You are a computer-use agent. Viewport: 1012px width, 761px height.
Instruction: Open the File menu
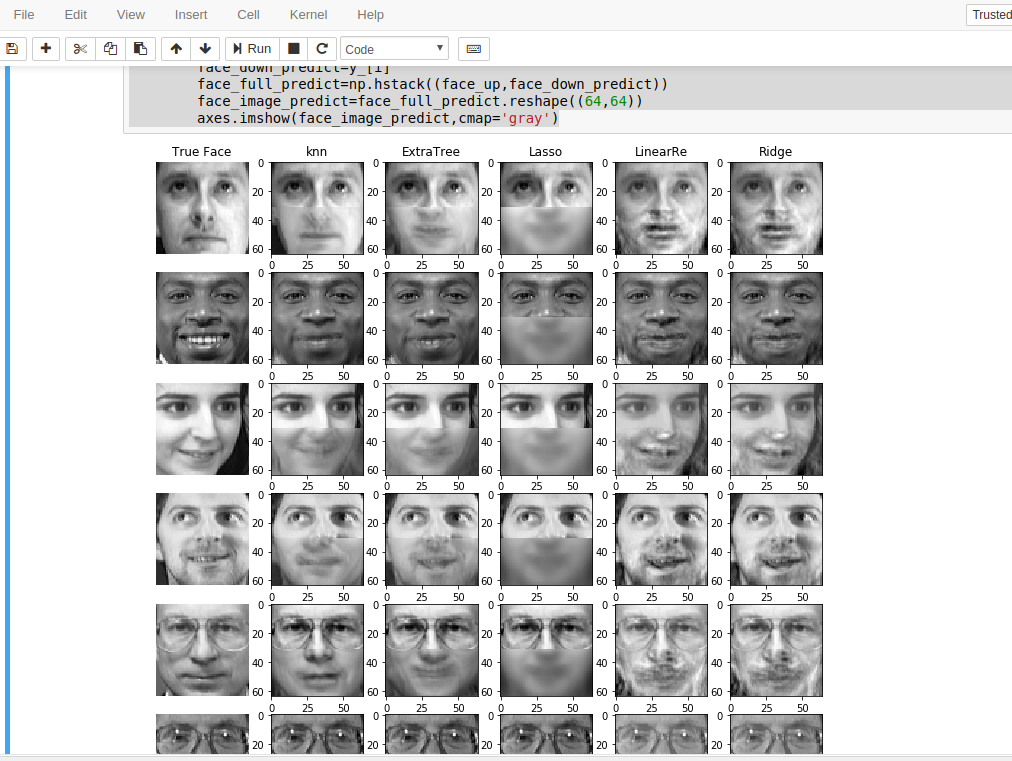click(x=24, y=14)
